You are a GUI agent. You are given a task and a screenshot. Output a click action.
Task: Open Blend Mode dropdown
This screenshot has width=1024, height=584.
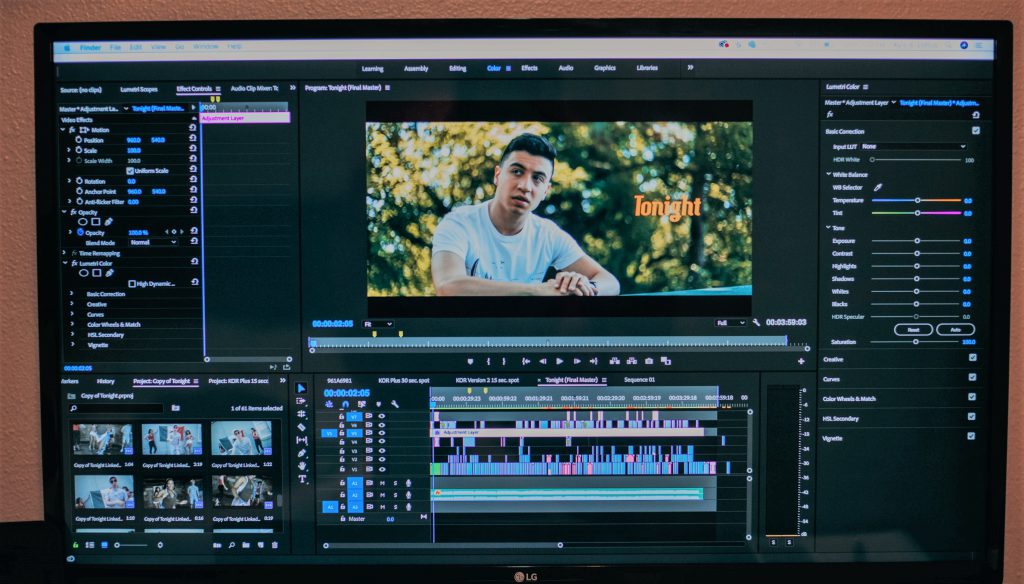coord(153,242)
